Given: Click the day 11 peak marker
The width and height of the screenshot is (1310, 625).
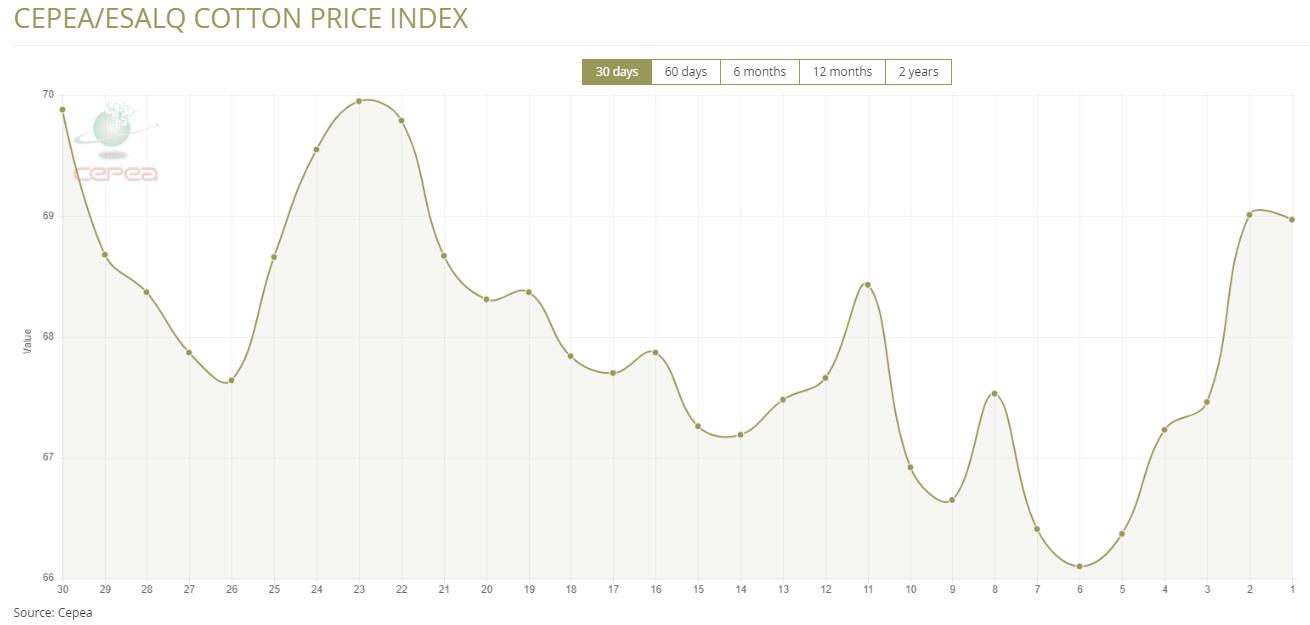Looking at the screenshot, I should point(867,285).
